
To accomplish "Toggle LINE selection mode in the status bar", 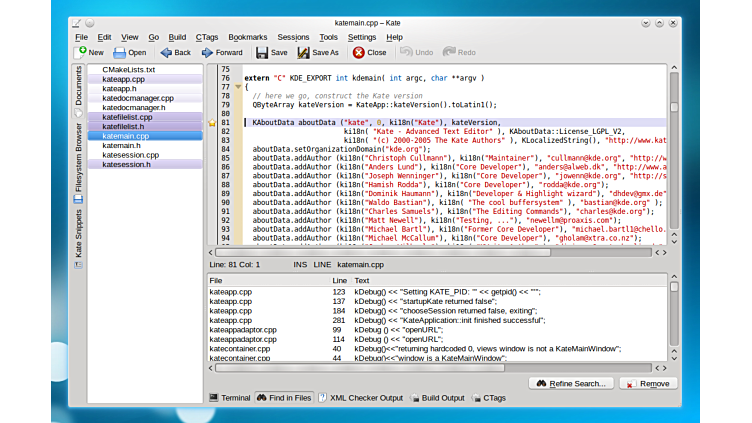I will click(x=322, y=265).
